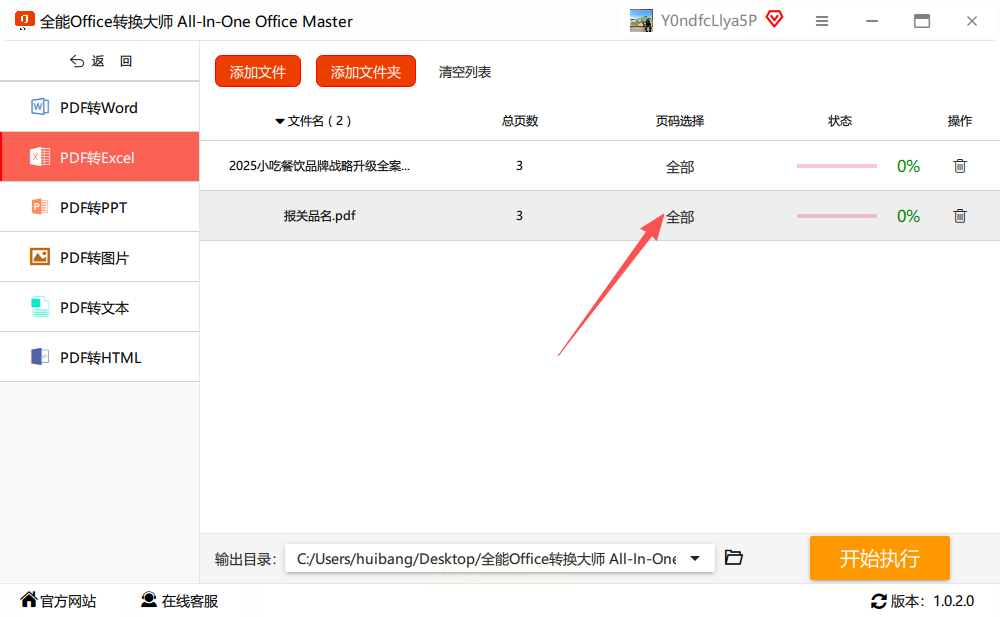Click the 0% status of 报关品名.pdf

pos(908,216)
